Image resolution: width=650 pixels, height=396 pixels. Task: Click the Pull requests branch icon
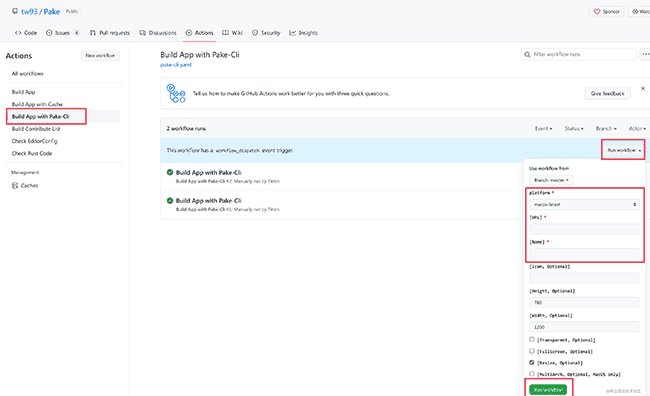93,33
